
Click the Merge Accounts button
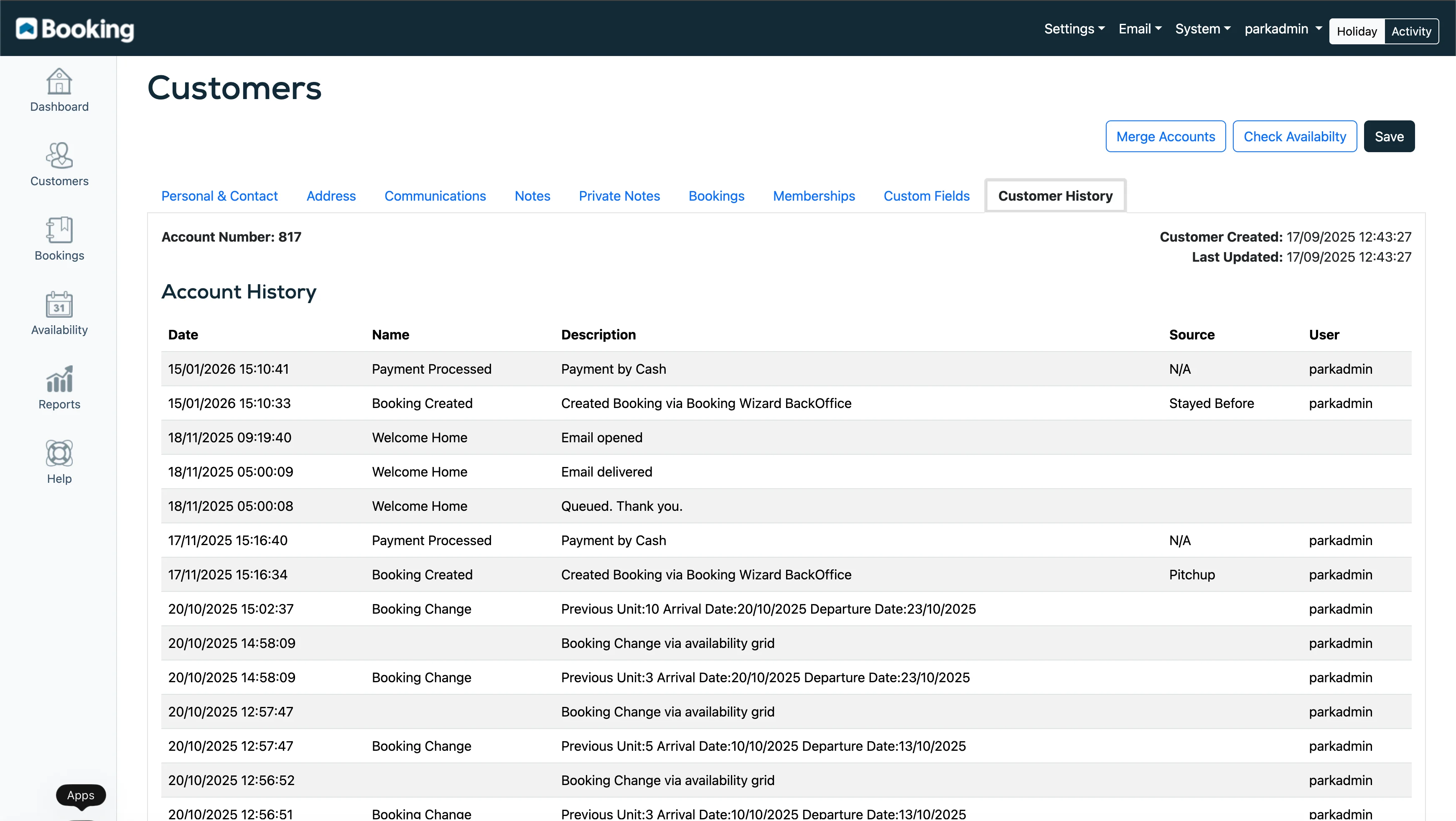pos(1166,136)
